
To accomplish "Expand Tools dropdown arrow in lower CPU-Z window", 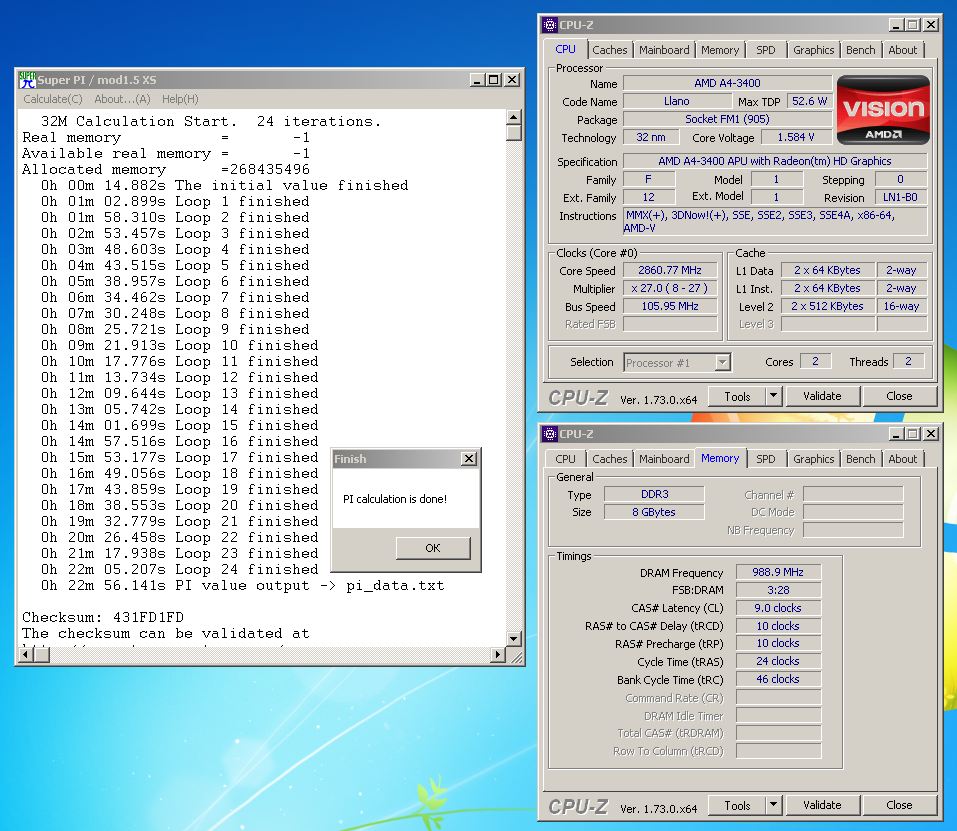I will pos(773,805).
